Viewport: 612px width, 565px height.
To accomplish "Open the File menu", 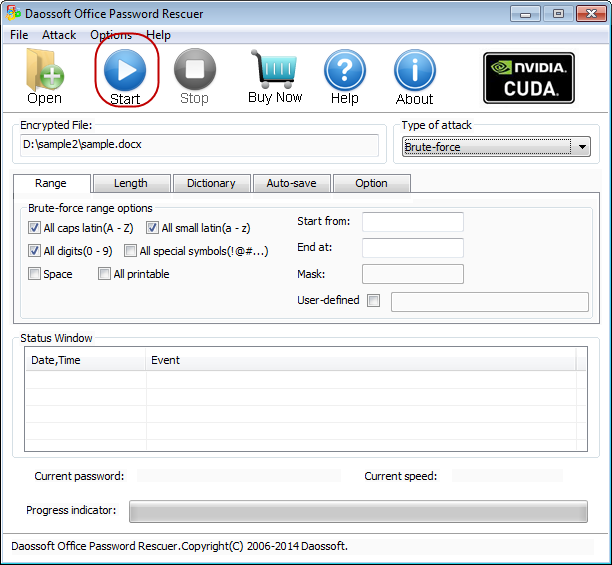I will tap(19, 35).
